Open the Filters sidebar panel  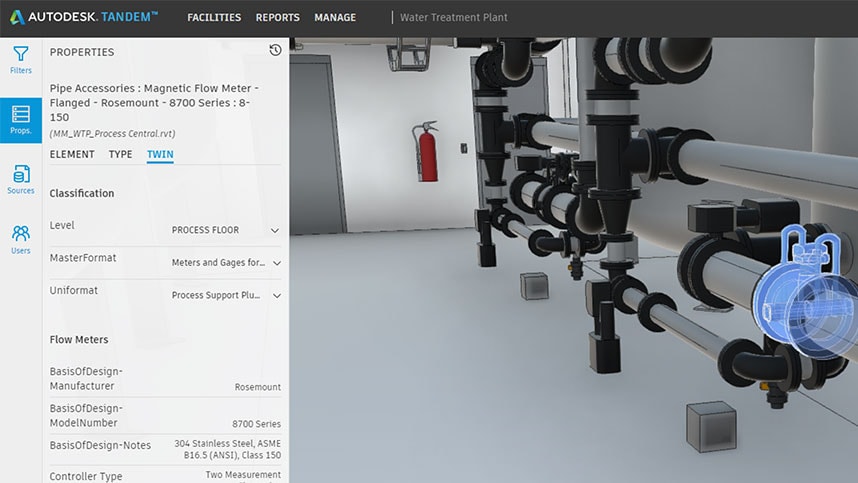point(21,60)
